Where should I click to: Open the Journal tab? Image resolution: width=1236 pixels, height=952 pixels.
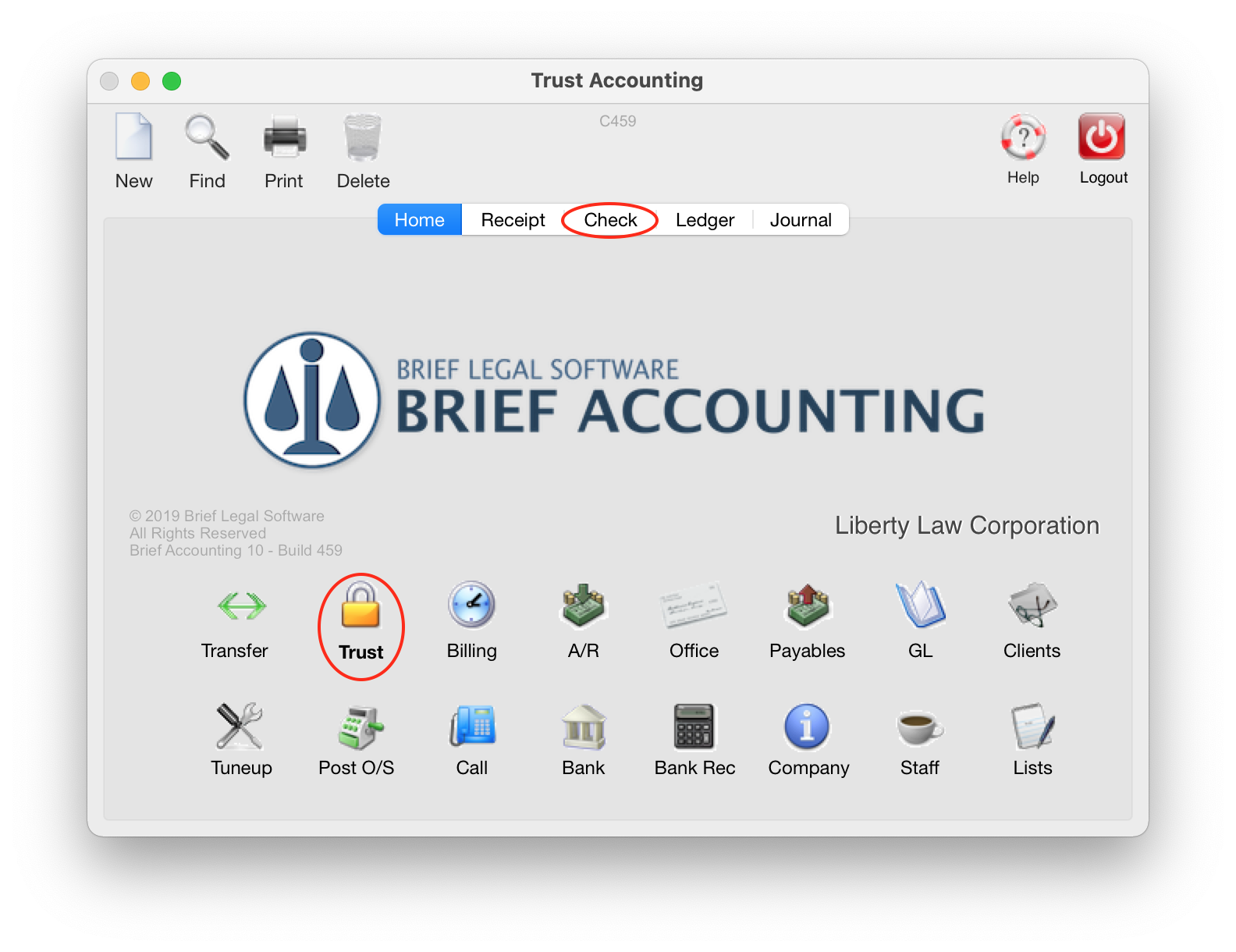click(x=801, y=220)
